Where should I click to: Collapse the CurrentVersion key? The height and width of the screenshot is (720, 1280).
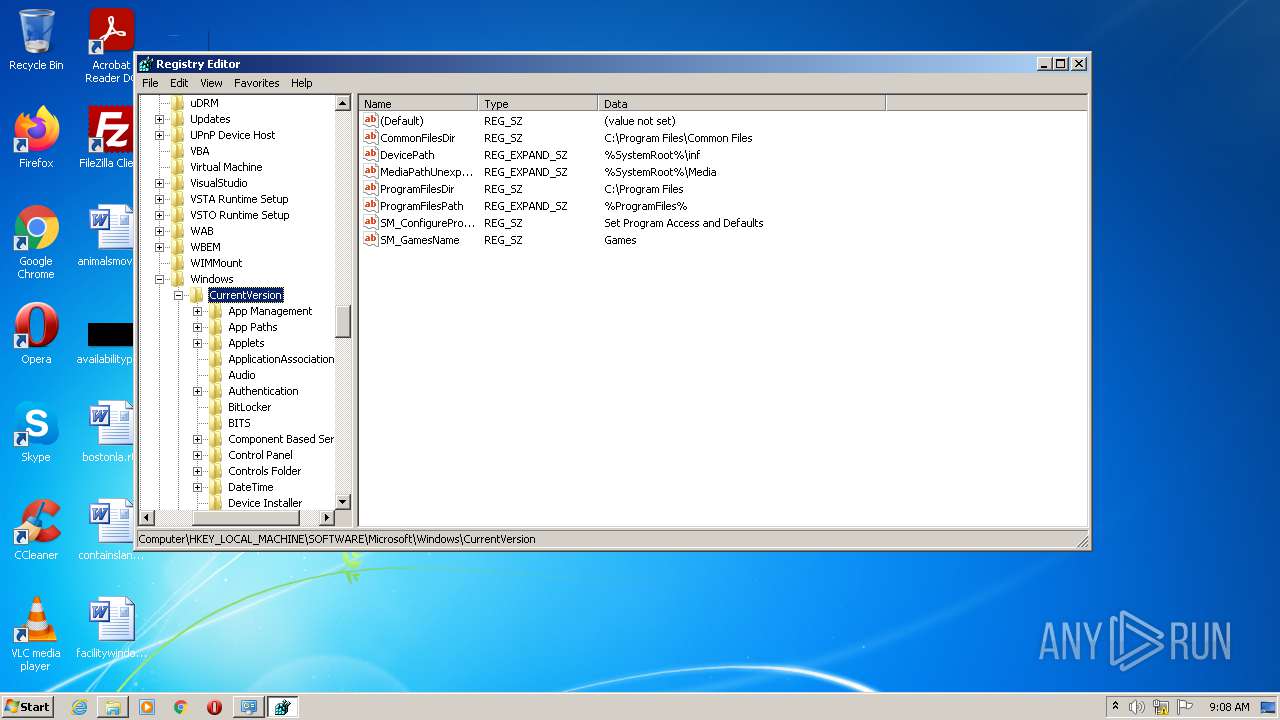click(x=179, y=295)
